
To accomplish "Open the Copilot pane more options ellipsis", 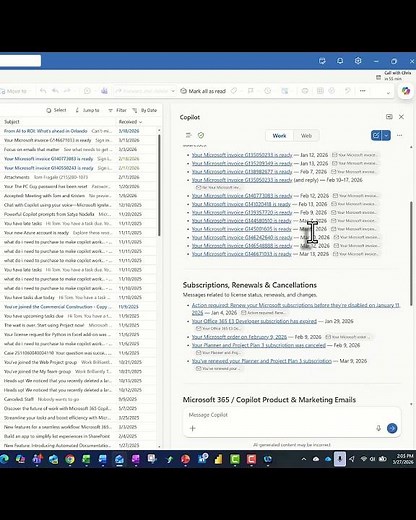I will tap(399, 135).
